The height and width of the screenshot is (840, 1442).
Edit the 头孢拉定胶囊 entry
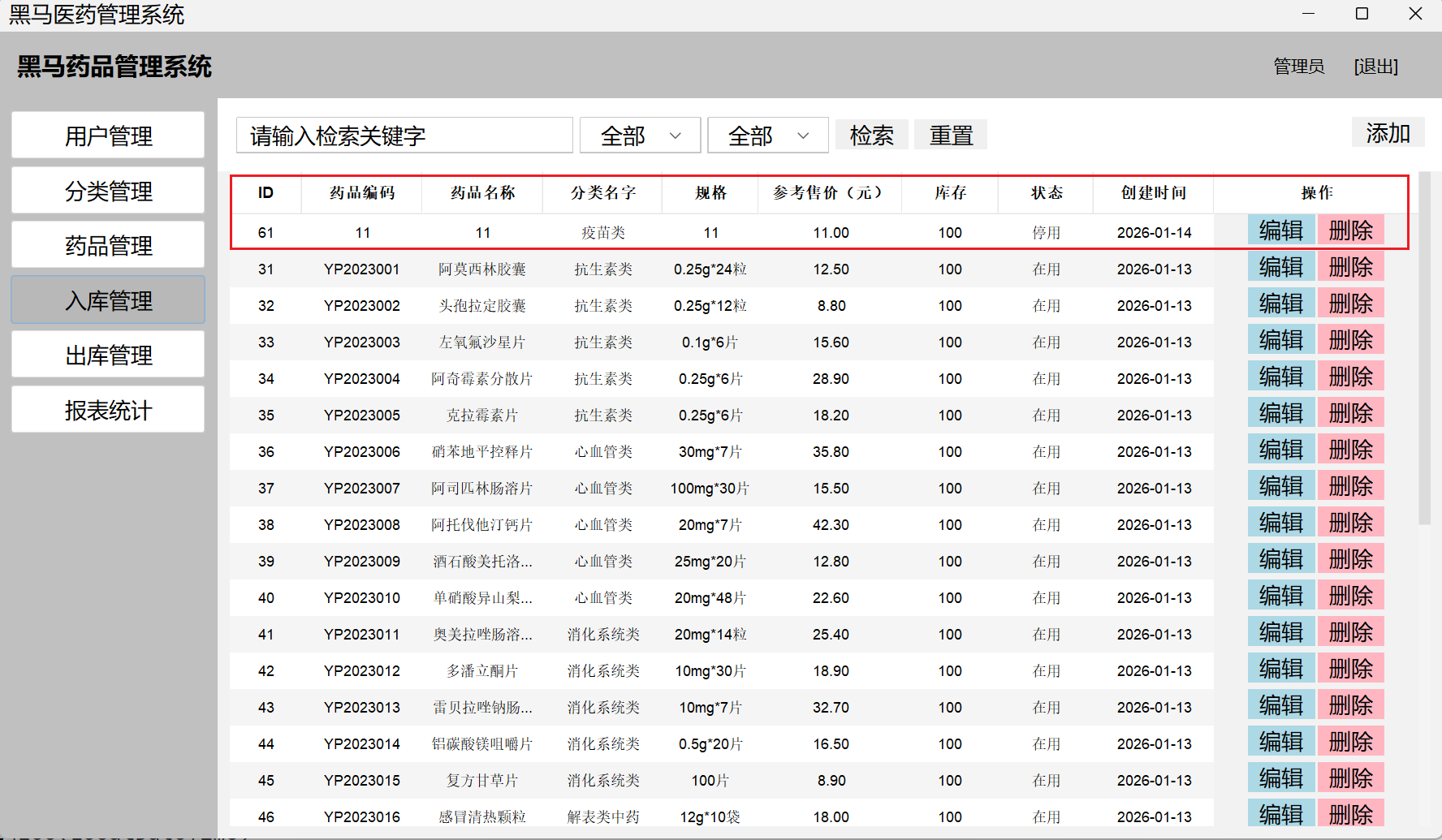click(1280, 304)
